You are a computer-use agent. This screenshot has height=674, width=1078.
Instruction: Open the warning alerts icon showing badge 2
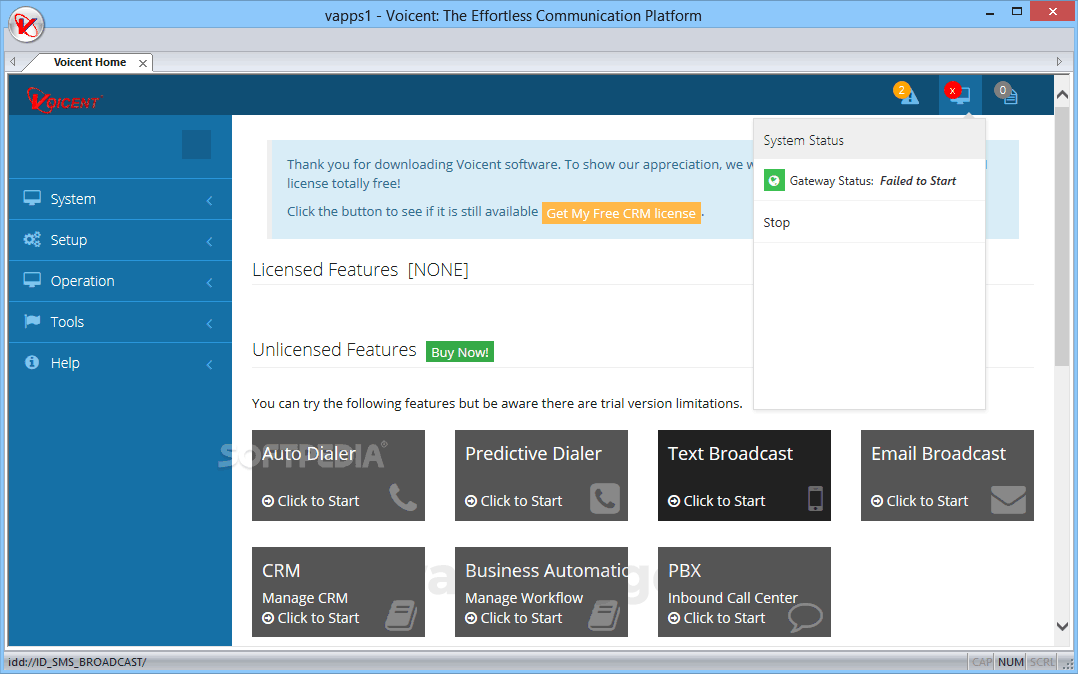(x=906, y=93)
